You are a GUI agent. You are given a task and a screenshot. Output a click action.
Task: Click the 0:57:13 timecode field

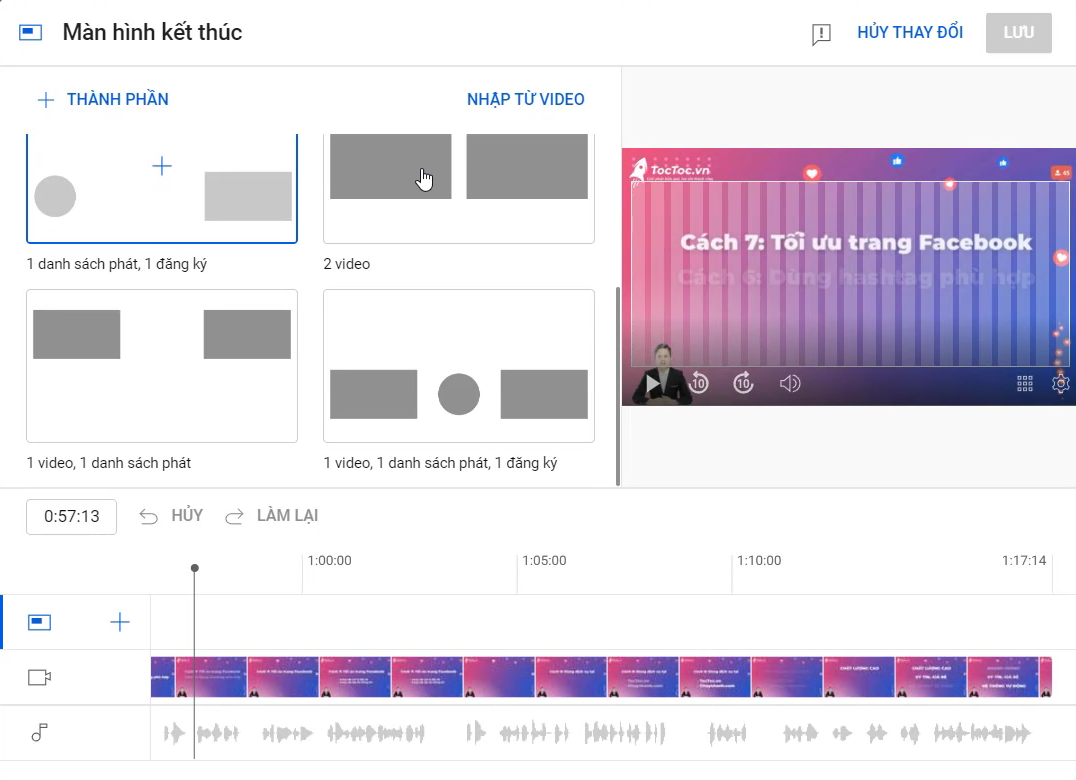pos(71,517)
